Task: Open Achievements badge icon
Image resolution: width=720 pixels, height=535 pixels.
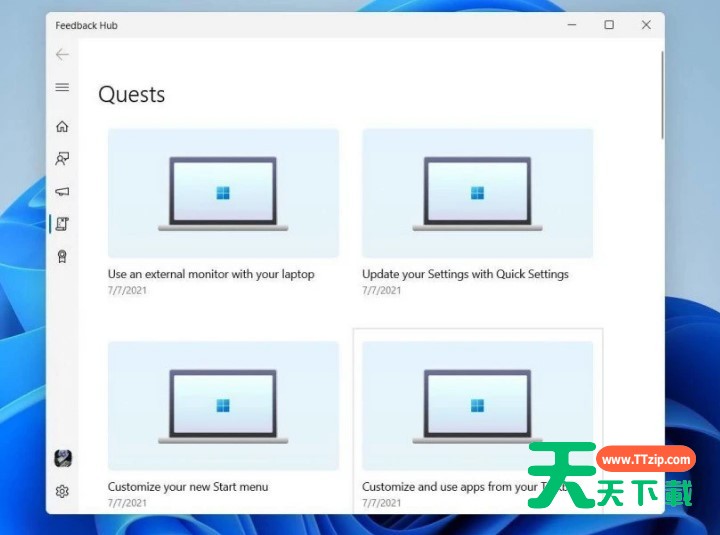Action: click(x=62, y=256)
